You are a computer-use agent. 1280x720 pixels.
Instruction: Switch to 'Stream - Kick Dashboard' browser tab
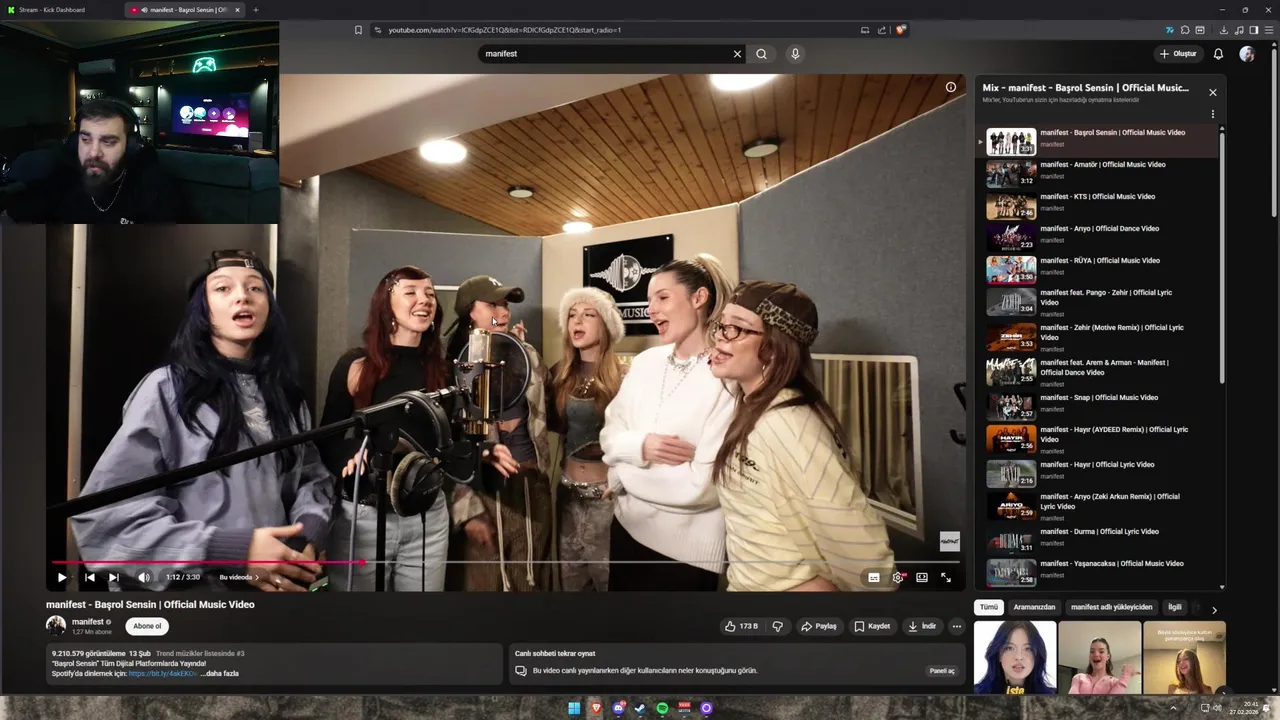60,10
